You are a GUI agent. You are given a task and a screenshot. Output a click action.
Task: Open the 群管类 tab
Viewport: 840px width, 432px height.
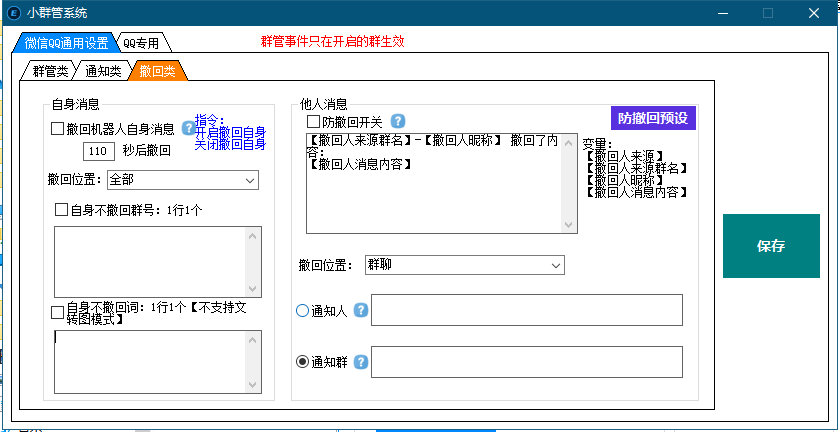point(49,71)
